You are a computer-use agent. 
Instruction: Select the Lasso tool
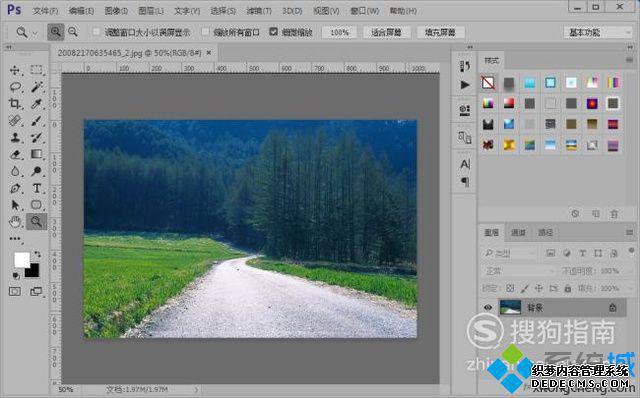click(15, 87)
